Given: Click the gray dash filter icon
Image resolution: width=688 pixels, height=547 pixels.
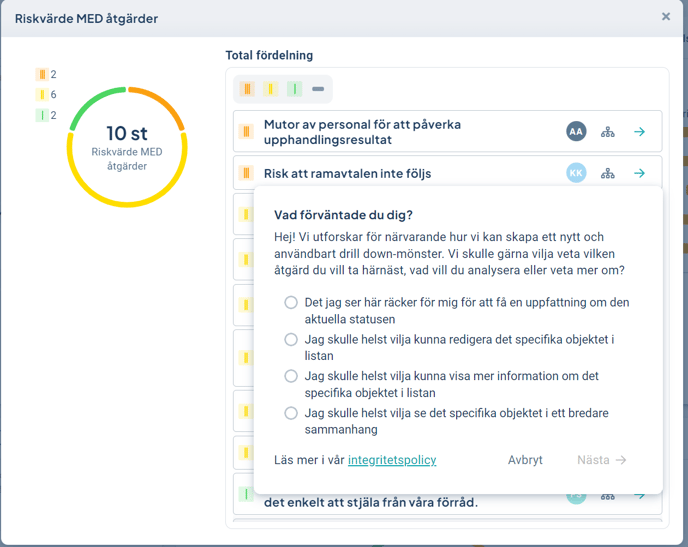Looking at the screenshot, I should (x=318, y=89).
